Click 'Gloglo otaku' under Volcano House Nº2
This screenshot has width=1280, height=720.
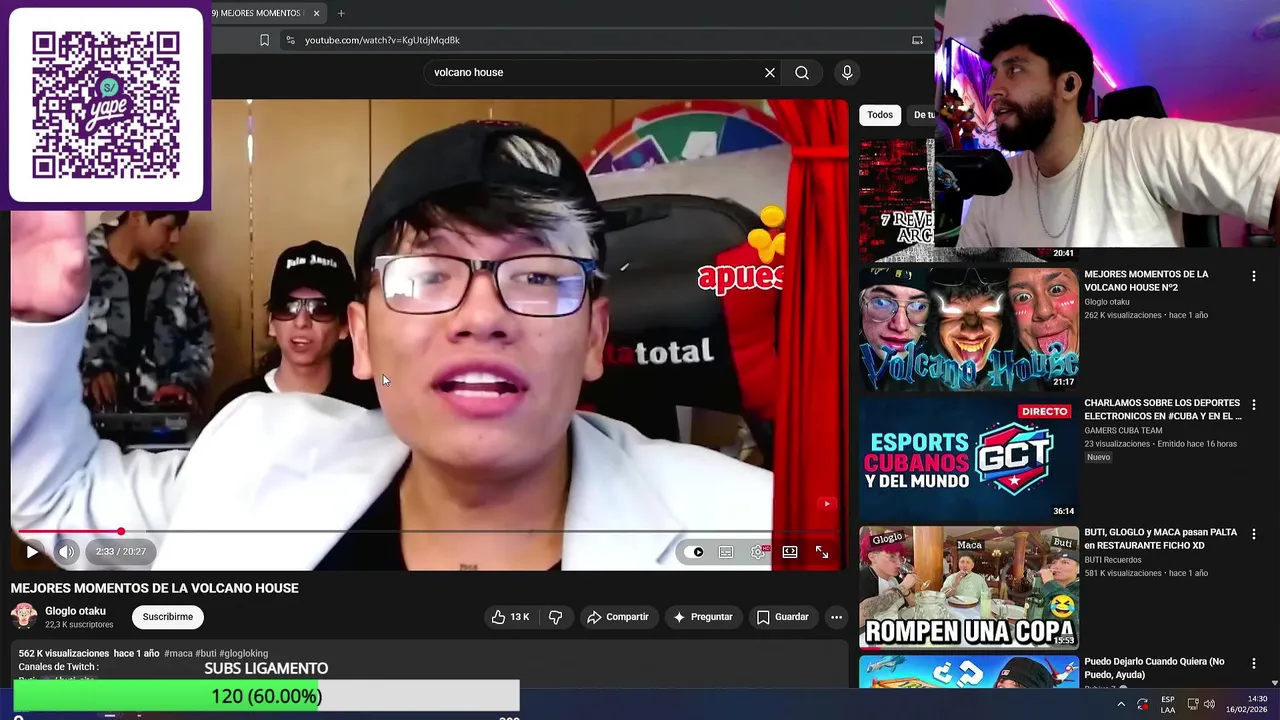(1107, 302)
